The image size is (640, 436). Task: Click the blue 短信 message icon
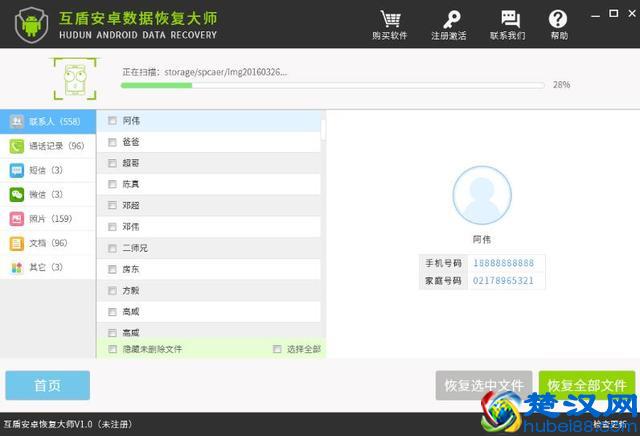17,170
